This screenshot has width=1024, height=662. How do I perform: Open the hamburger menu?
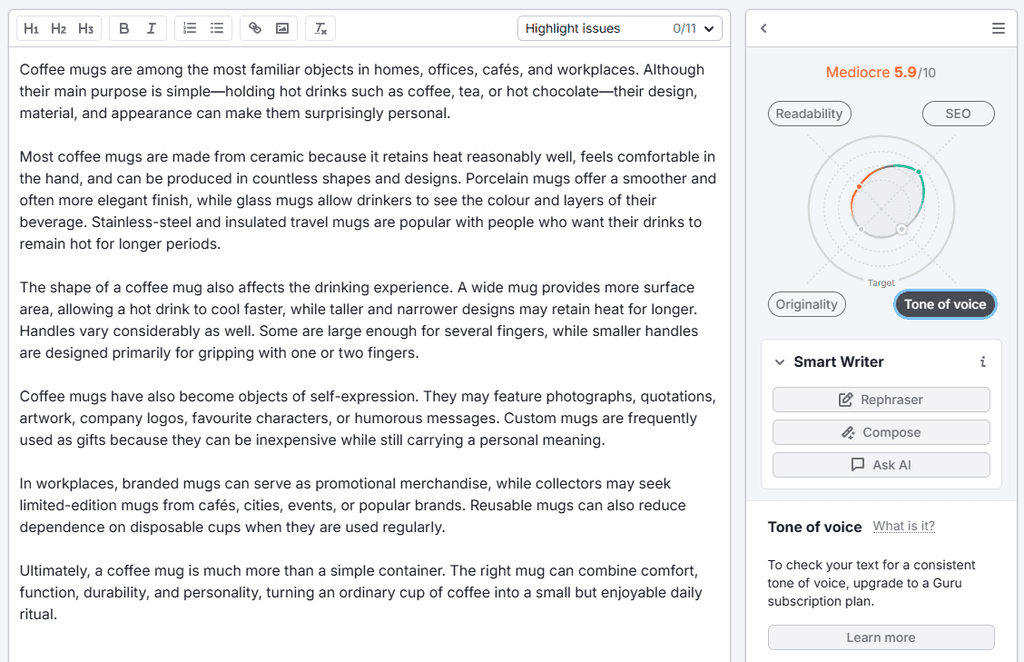998,29
